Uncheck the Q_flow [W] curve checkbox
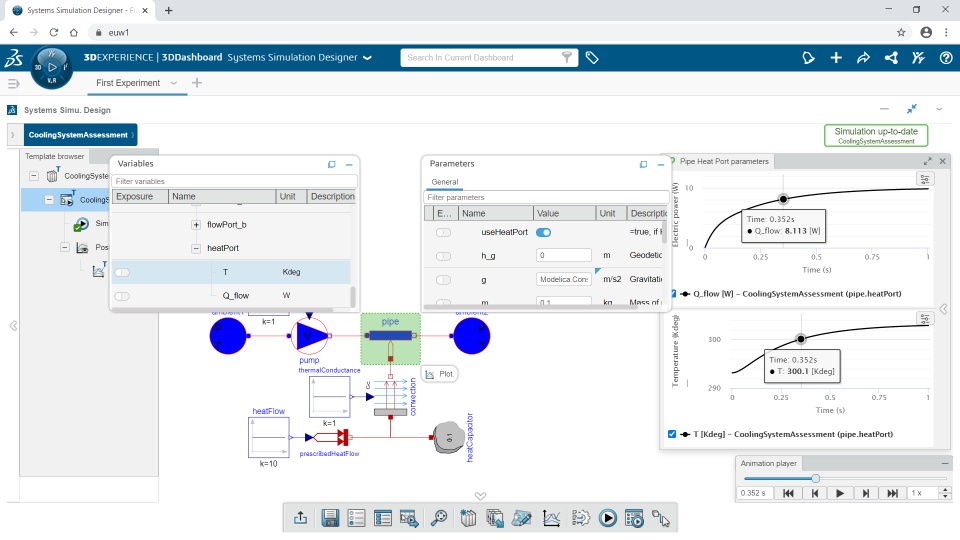Image resolution: width=960 pixels, height=540 pixels. (x=673, y=294)
